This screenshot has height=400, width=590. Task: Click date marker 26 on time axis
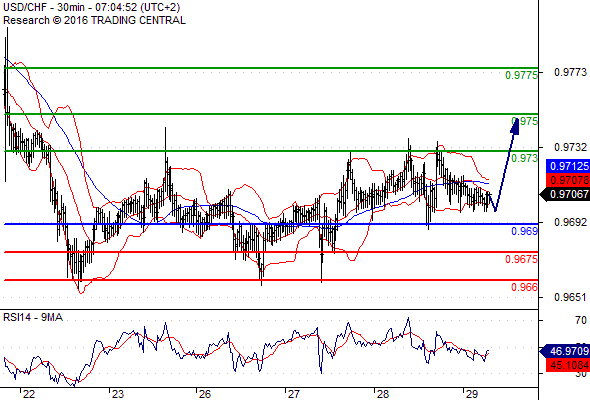tap(205, 394)
